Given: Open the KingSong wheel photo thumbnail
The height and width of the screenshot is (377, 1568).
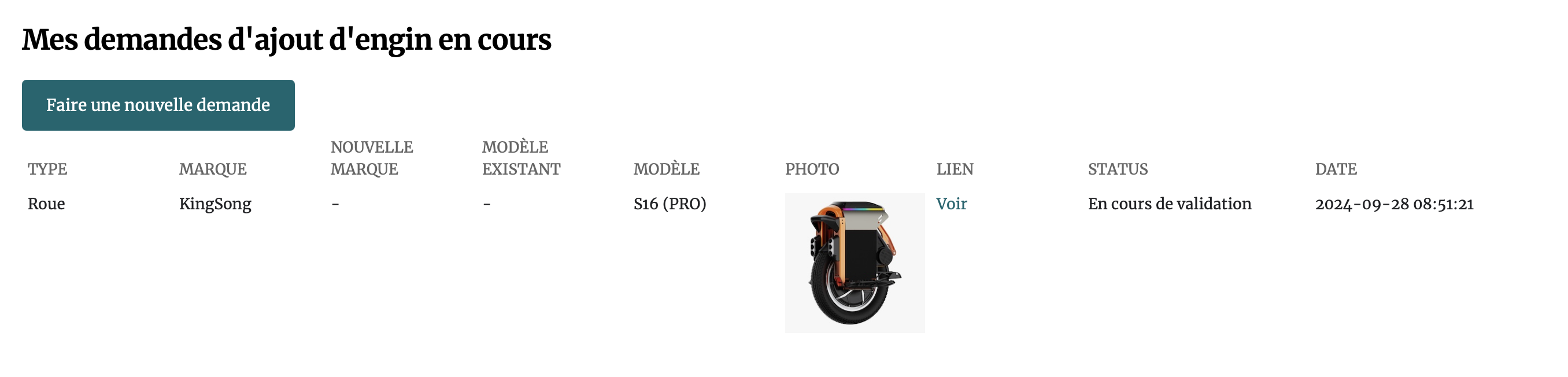Looking at the screenshot, I should [855, 263].
